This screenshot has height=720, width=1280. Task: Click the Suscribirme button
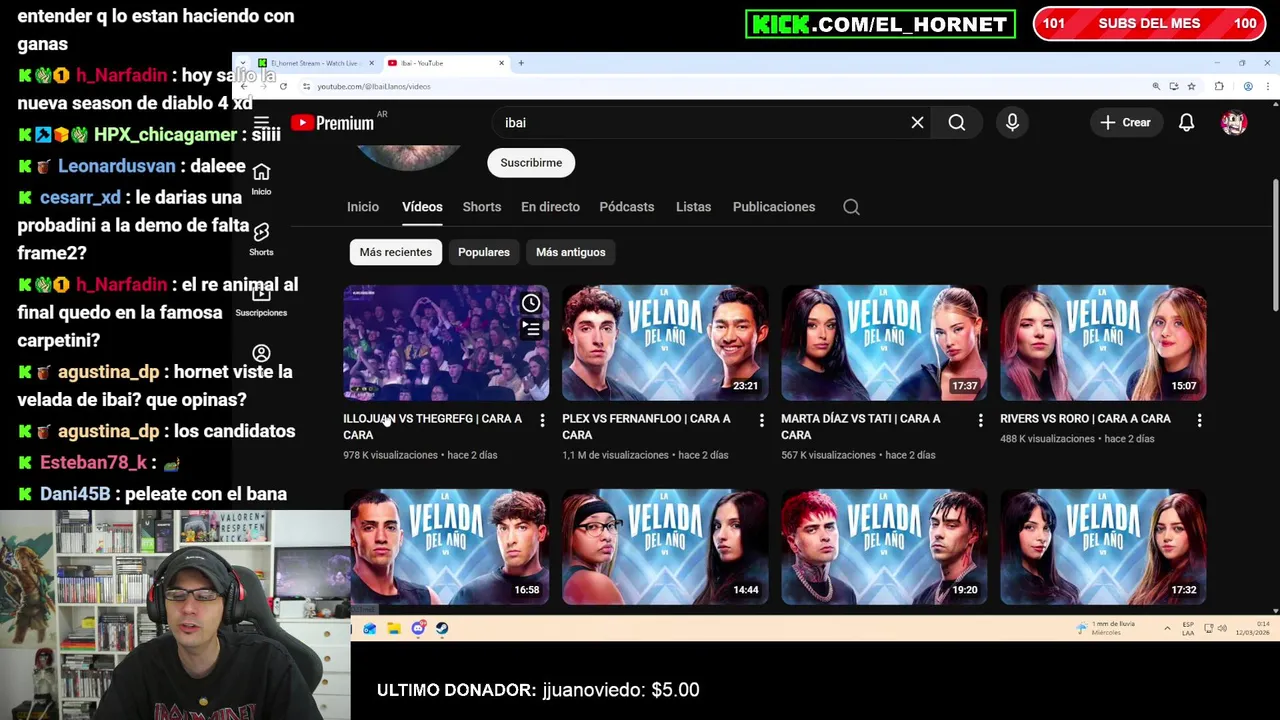tap(531, 163)
